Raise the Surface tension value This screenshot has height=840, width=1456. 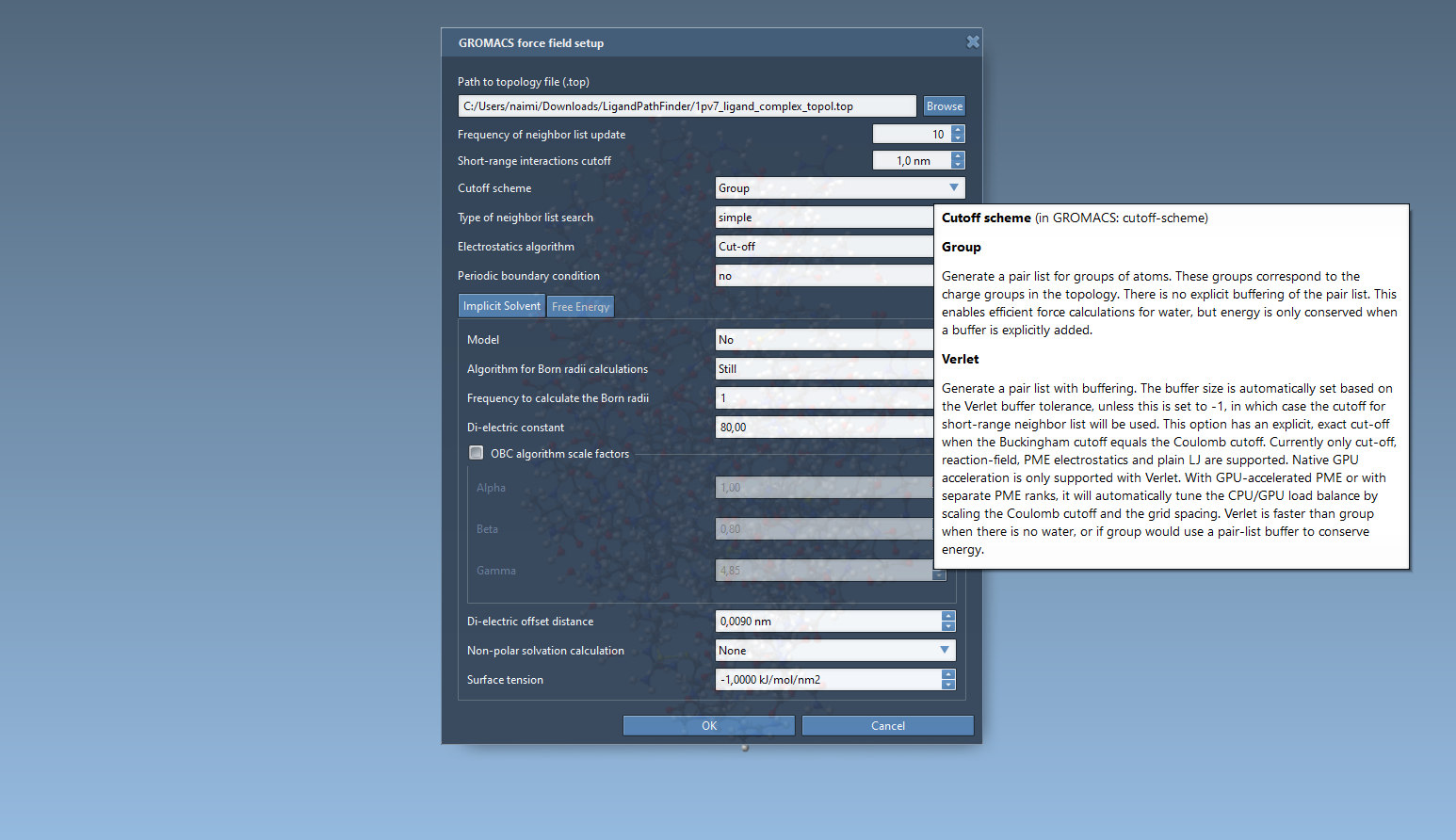point(948,675)
